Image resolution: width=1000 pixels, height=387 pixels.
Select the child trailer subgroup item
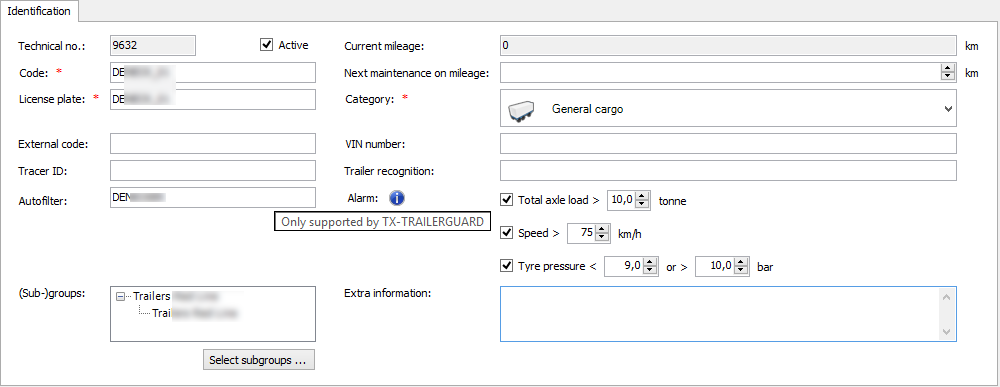click(x=195, y=313)
